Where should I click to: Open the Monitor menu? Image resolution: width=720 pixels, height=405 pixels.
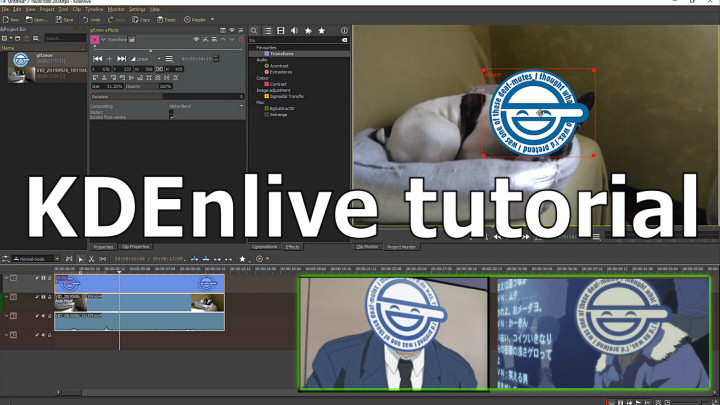click(116, 9)
